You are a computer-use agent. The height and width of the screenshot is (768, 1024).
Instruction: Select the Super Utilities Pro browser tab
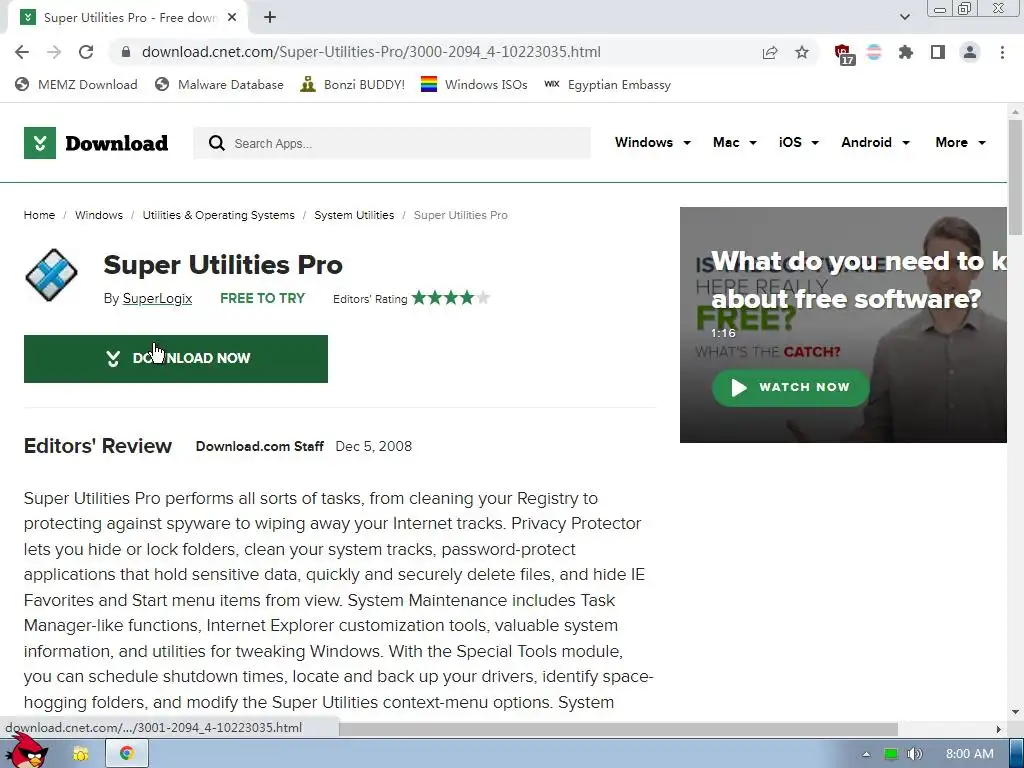coord(127,18)
